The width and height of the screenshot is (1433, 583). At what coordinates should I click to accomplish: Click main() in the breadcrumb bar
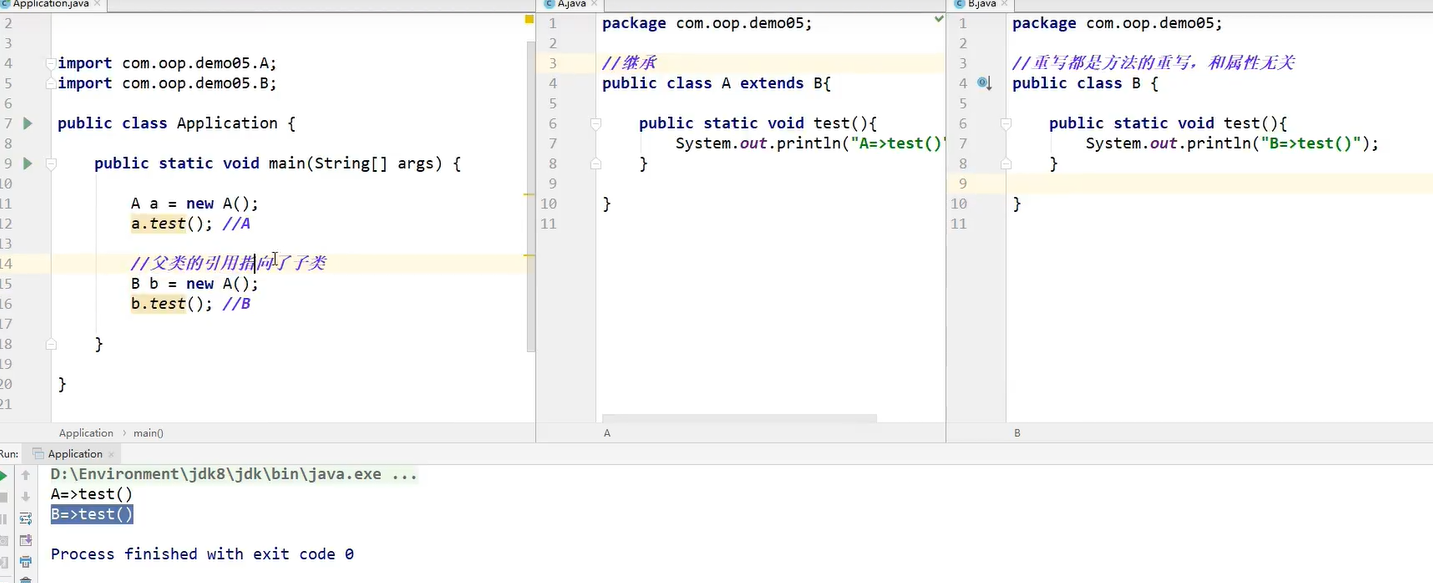pos(148,433)
